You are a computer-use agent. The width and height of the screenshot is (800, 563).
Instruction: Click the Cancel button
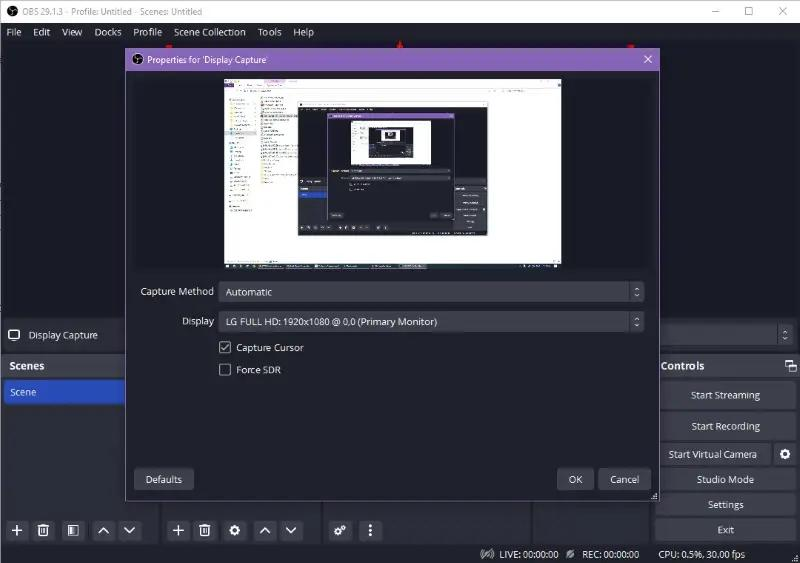(624, 479)
